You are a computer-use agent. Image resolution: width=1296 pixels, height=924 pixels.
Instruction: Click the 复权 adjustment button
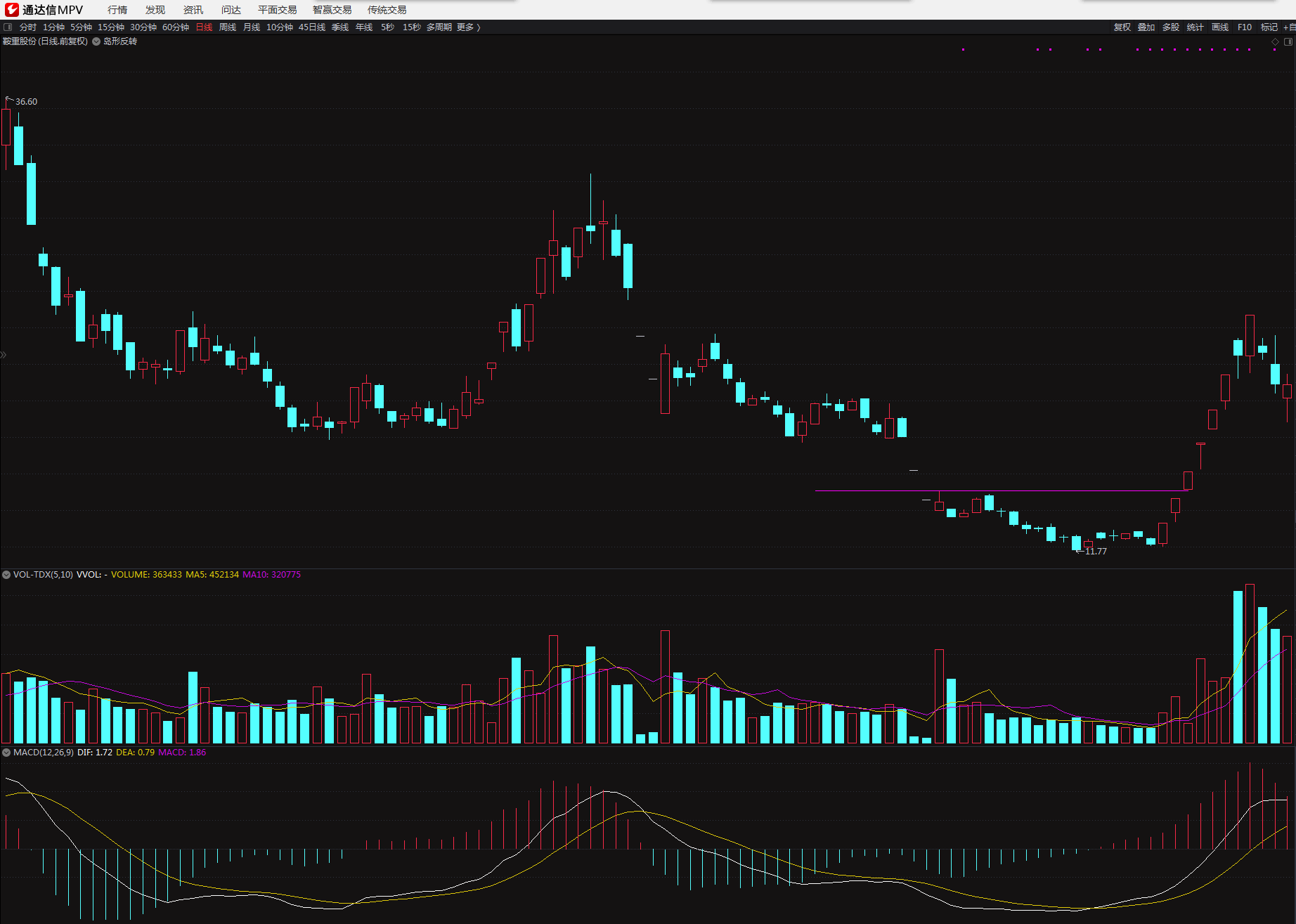1122,27
